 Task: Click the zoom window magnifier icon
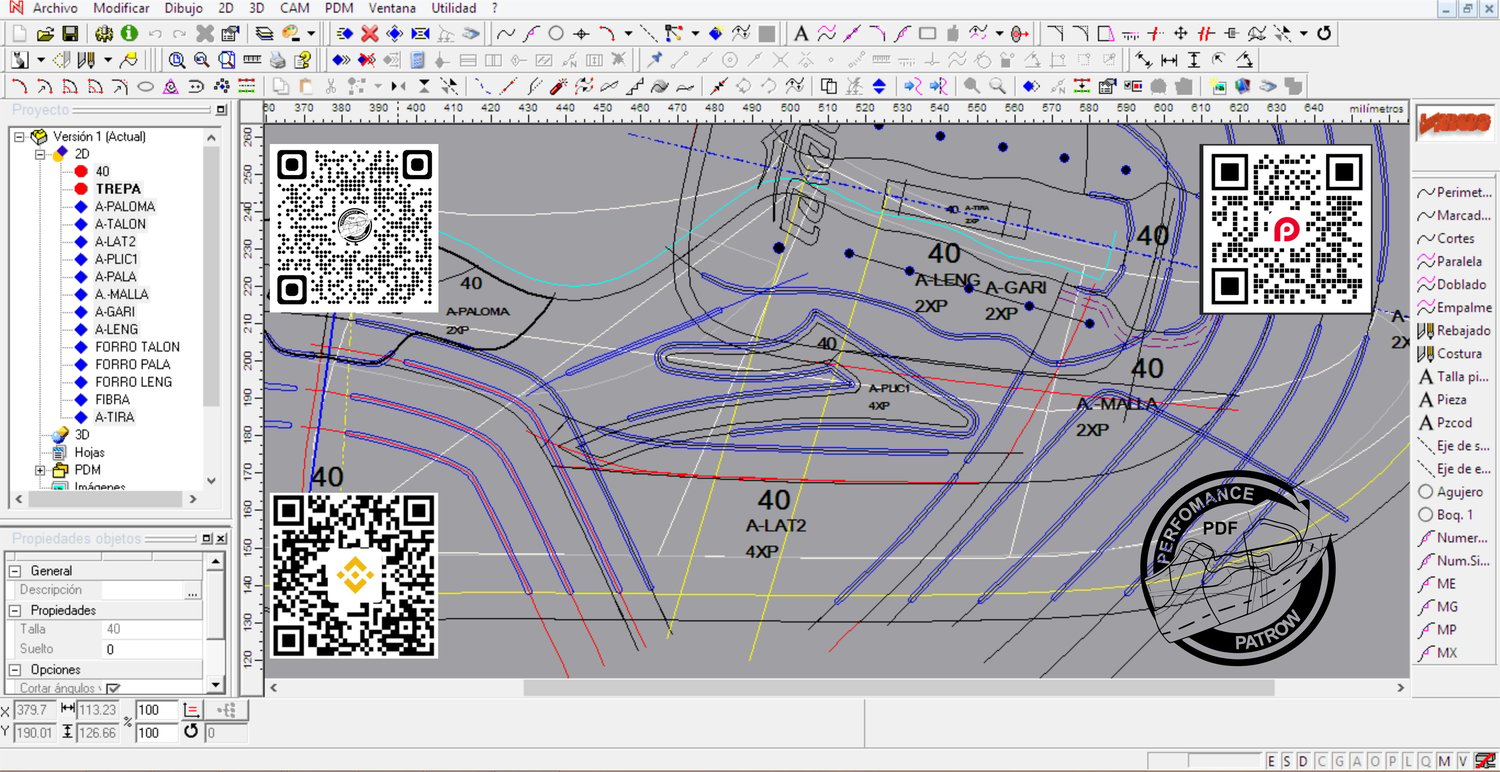(x=227, y=59)
